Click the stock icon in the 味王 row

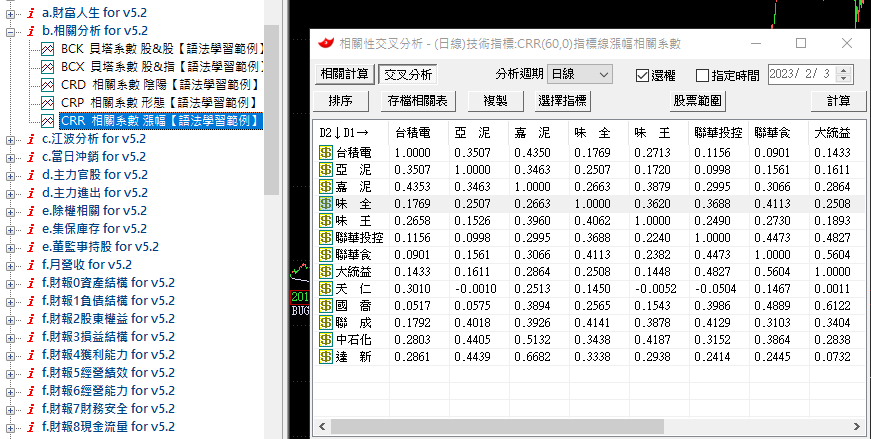click(326, 221)
